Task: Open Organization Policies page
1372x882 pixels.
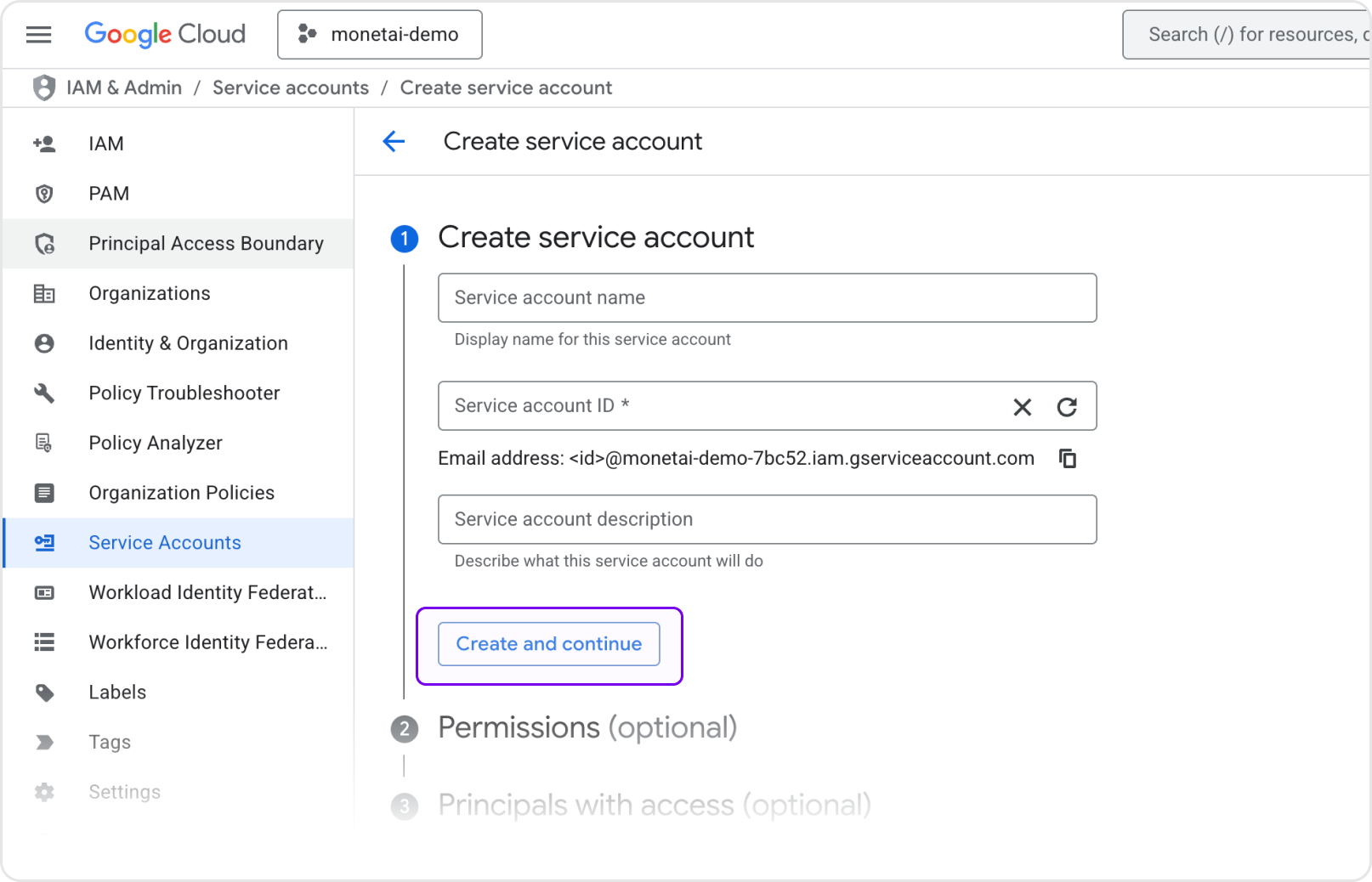Action: [x=179, y=493]
